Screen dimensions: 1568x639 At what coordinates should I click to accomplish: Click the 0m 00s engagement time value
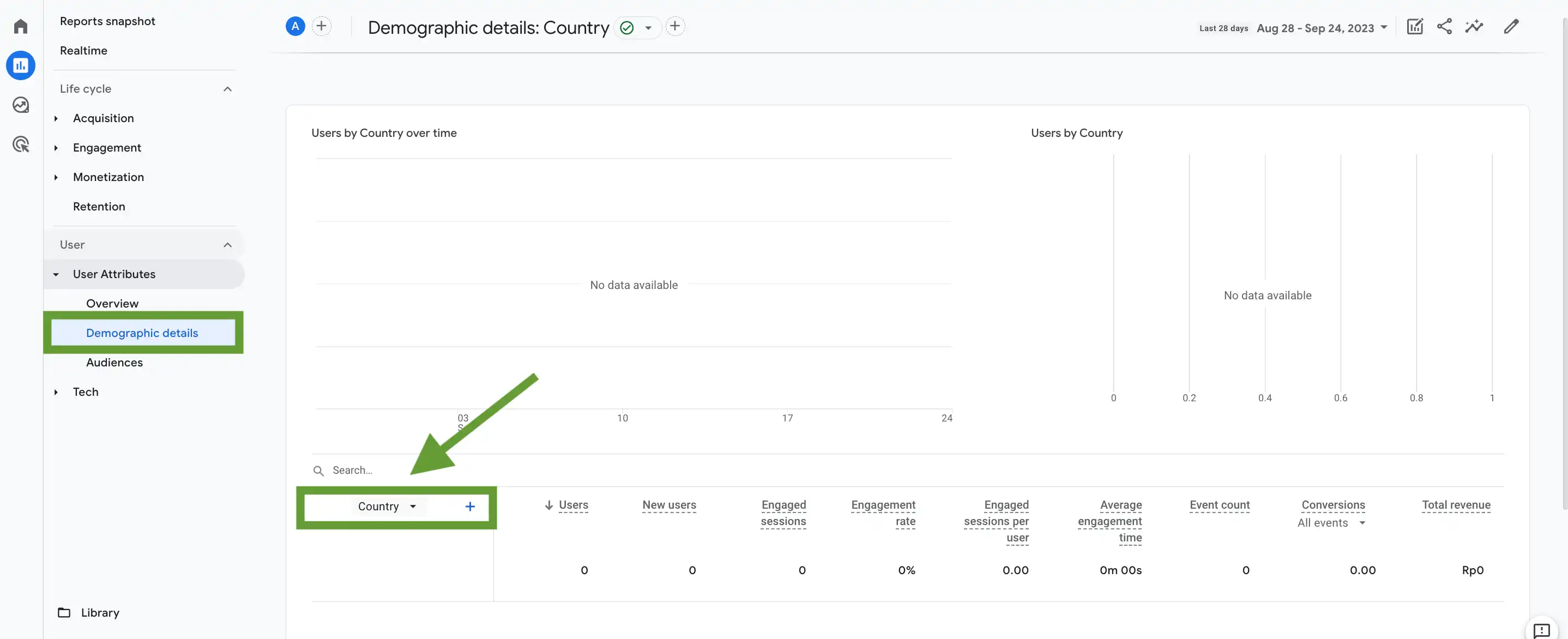[x=1120, y=570]
